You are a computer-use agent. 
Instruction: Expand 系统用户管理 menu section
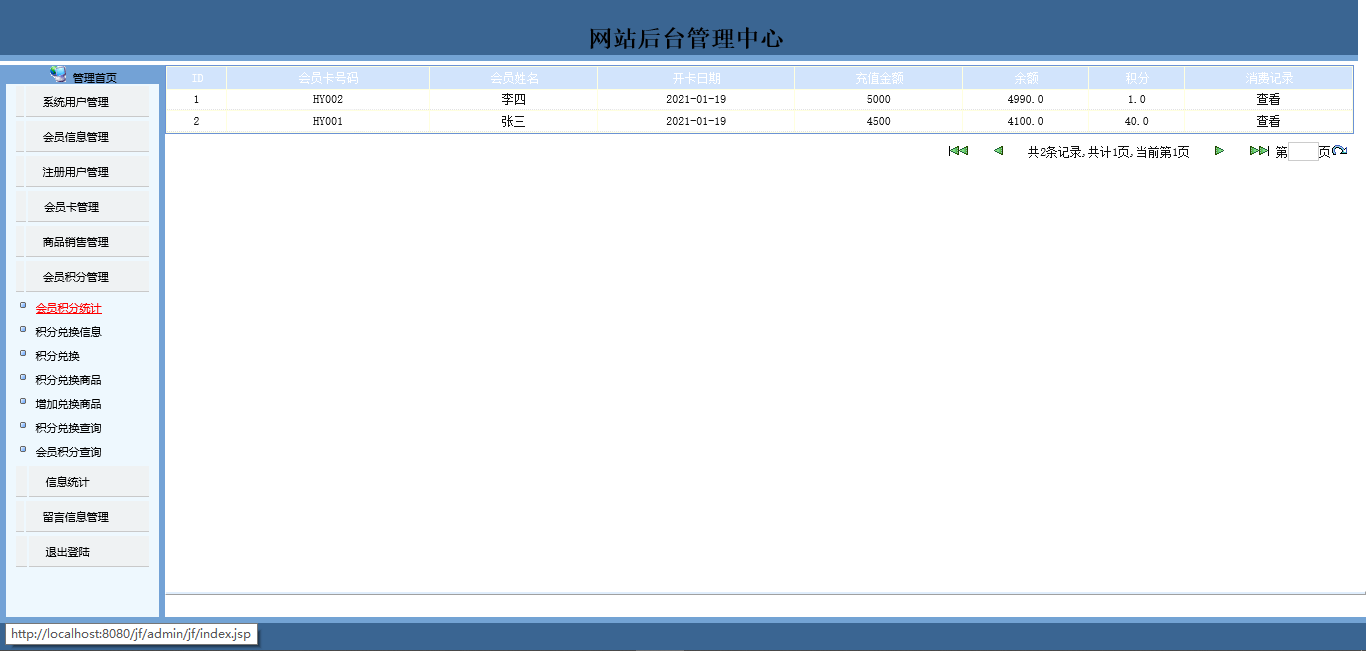tap(76, 102)
